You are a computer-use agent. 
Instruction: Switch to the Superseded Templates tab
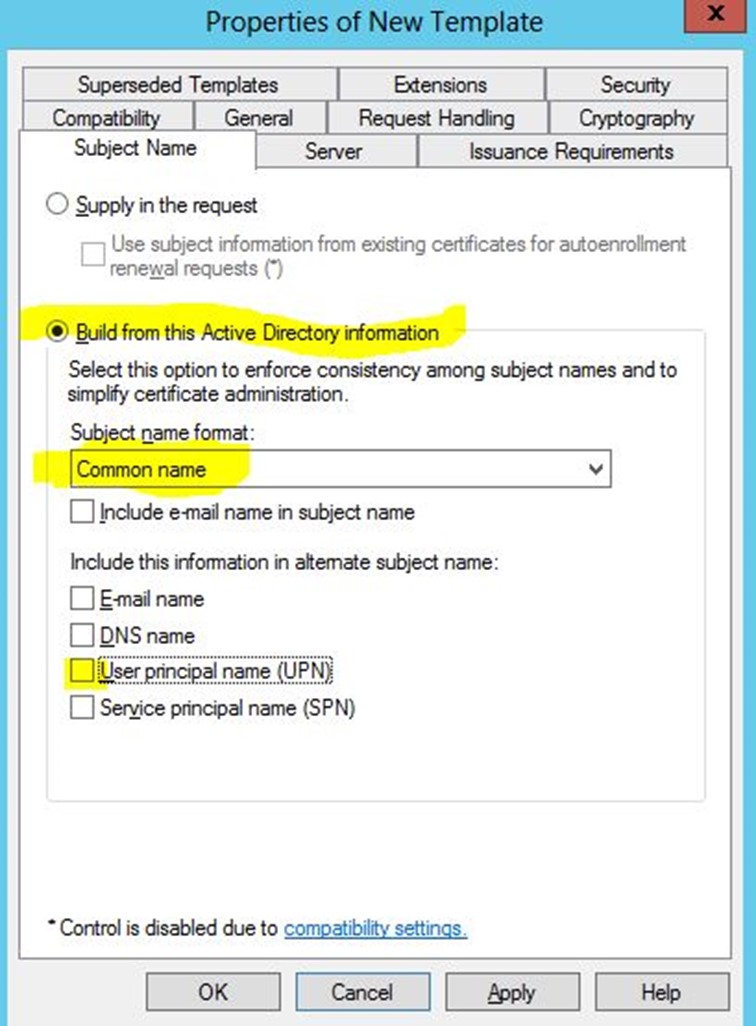point(179,84)
